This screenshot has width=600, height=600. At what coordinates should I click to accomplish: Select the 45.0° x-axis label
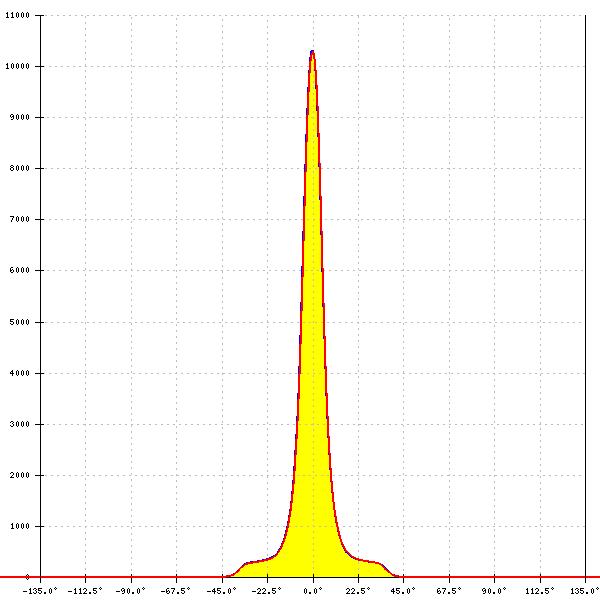403,590
